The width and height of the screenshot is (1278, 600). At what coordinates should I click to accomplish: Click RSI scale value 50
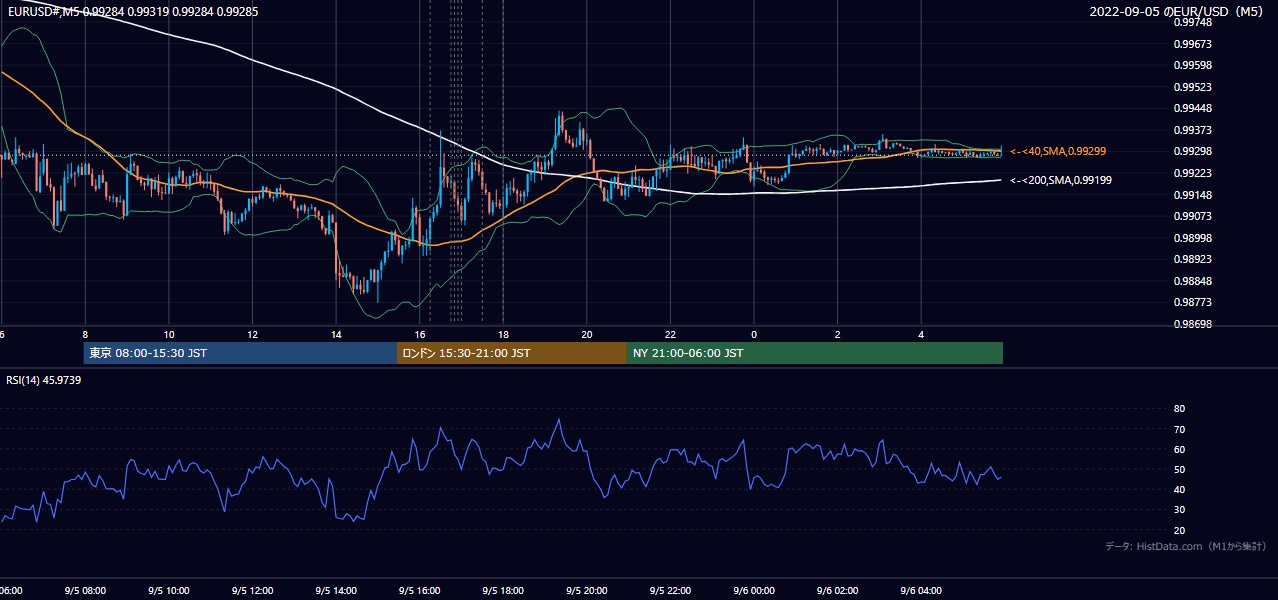1179,469
